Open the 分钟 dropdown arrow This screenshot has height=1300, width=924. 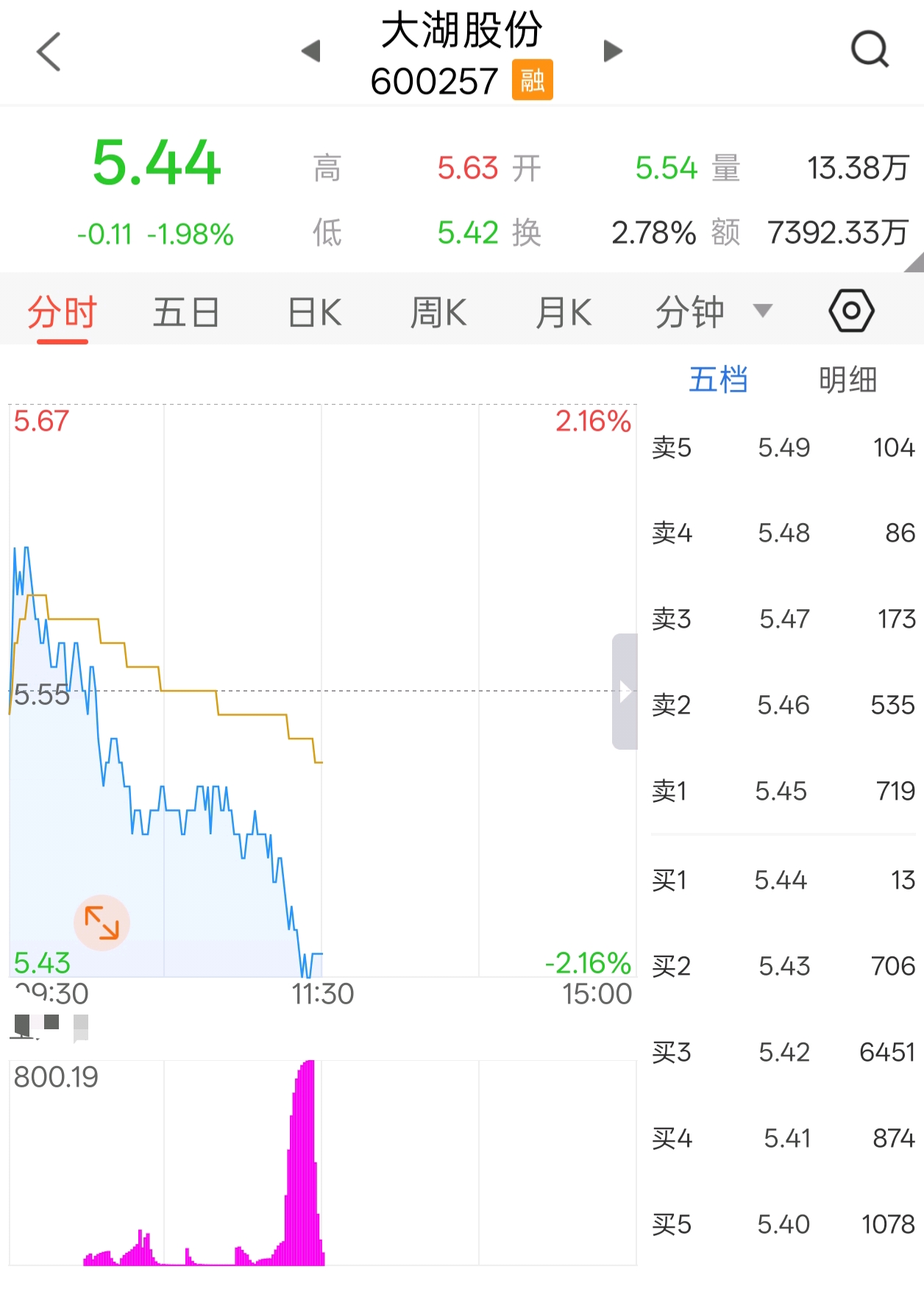(x=763, y=310)
